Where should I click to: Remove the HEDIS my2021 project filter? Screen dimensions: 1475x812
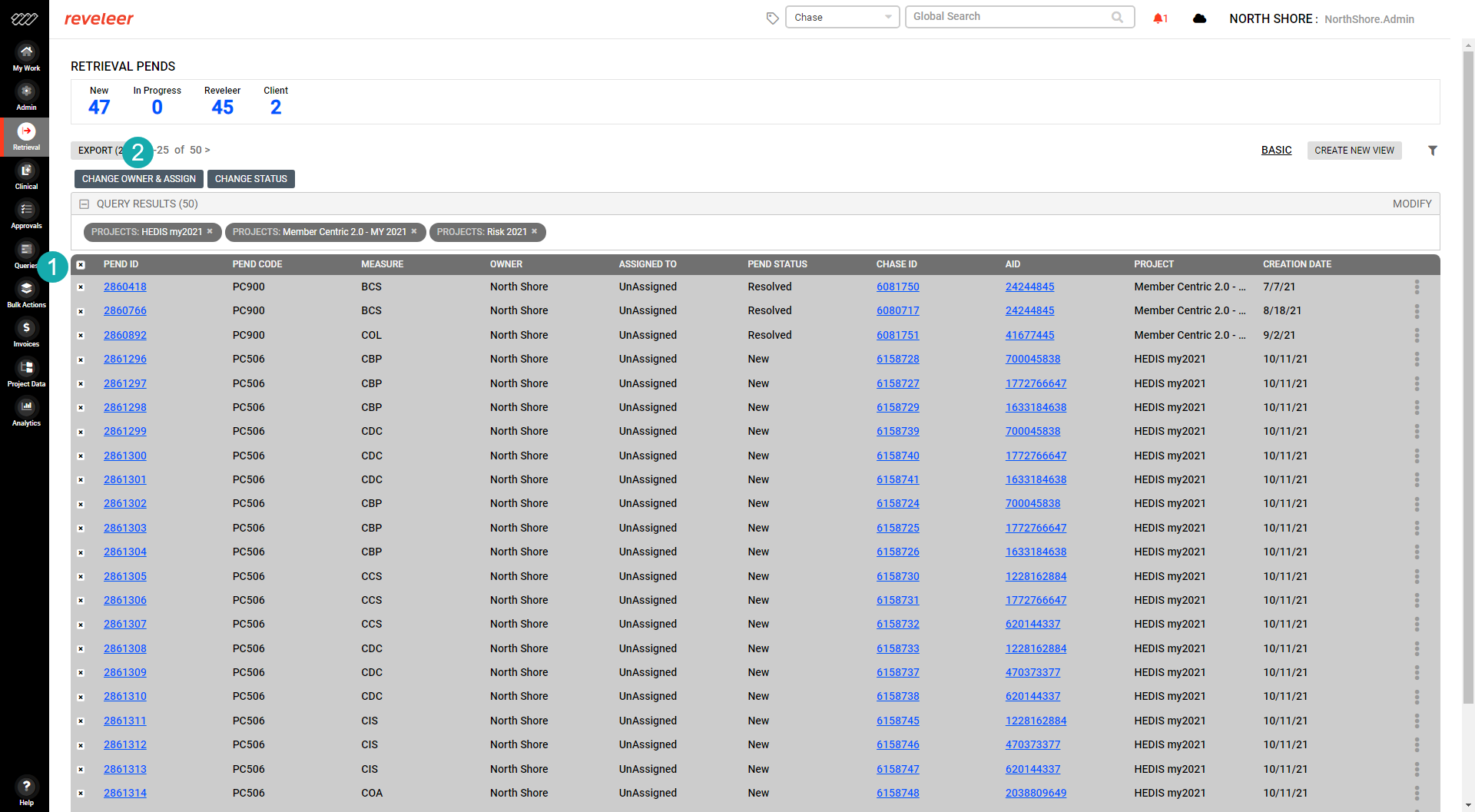pyautogui.click(x=210, y=231)
